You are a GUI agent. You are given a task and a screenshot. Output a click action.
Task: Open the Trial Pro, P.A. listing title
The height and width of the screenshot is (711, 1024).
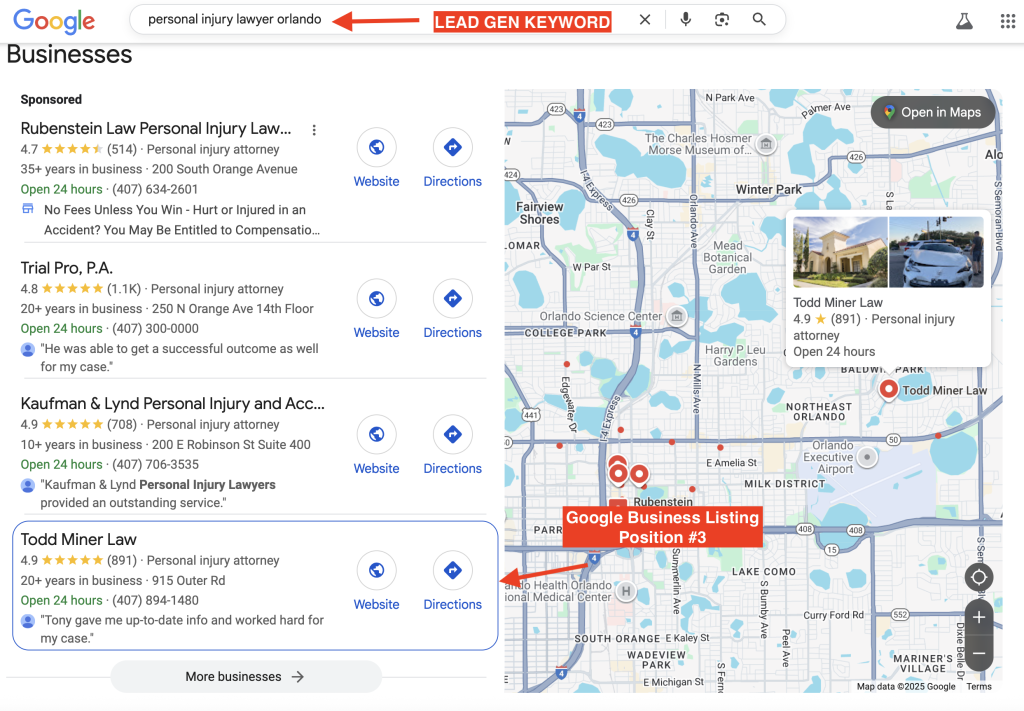67,268
